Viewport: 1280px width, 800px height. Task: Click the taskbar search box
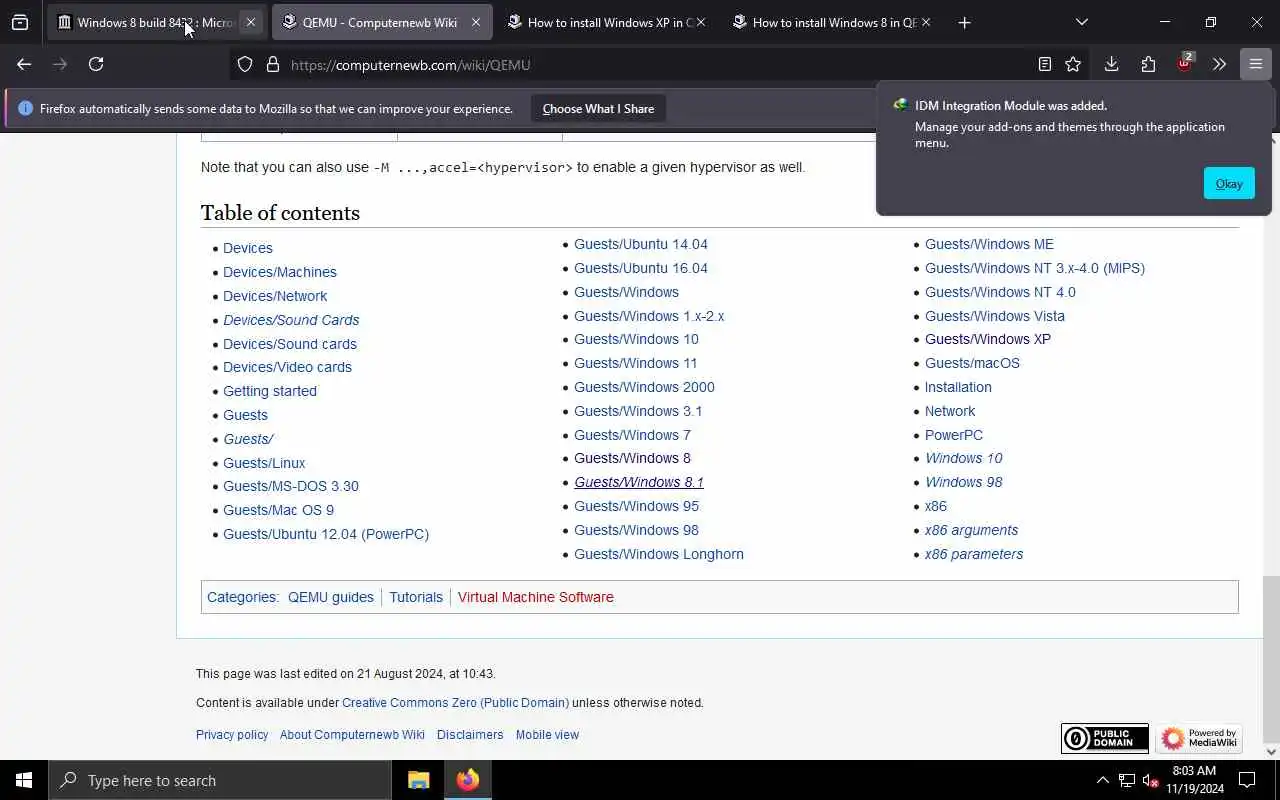coord(220,780)
